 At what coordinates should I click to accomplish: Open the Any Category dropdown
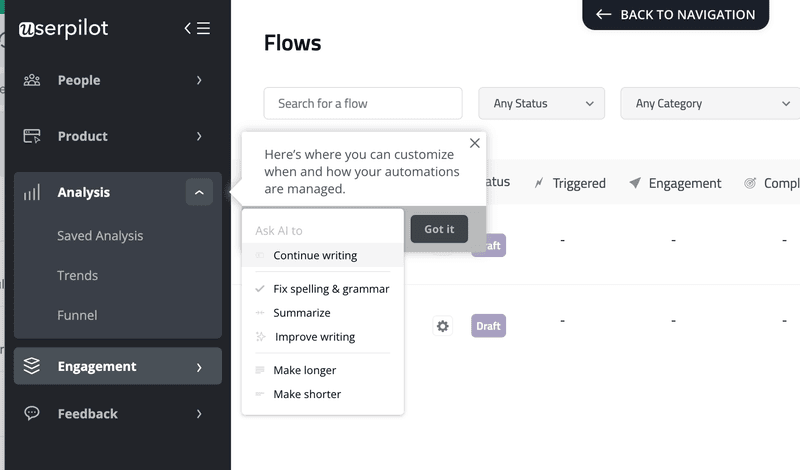pyautogui.click(x=711, y=103)
